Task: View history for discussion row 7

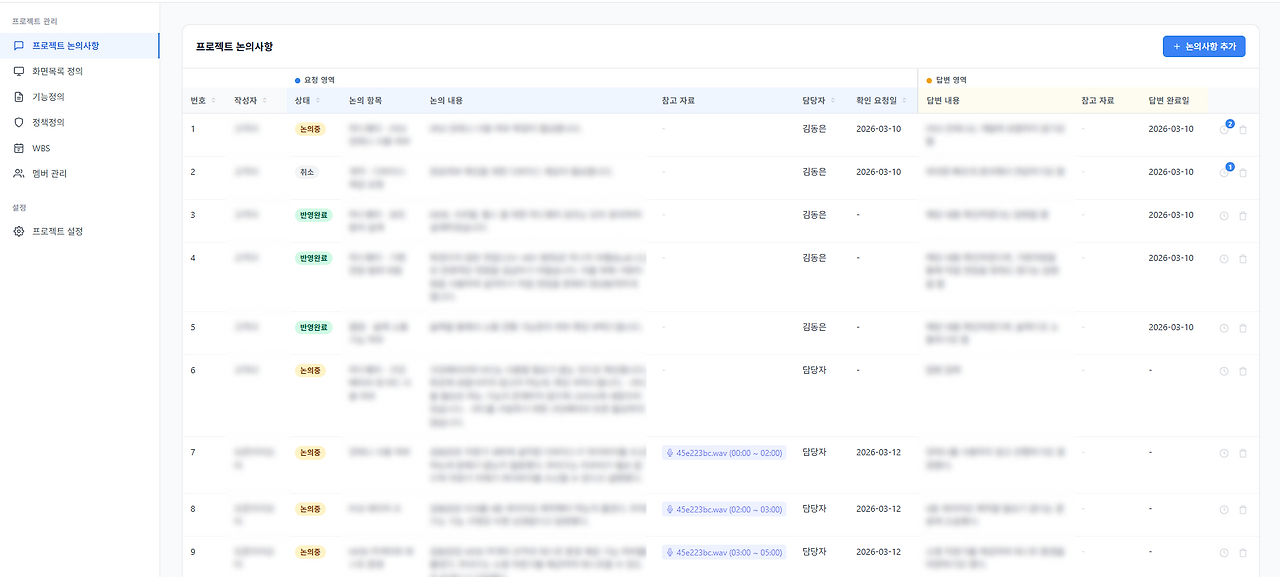Action: click(x=1224, y=453)
